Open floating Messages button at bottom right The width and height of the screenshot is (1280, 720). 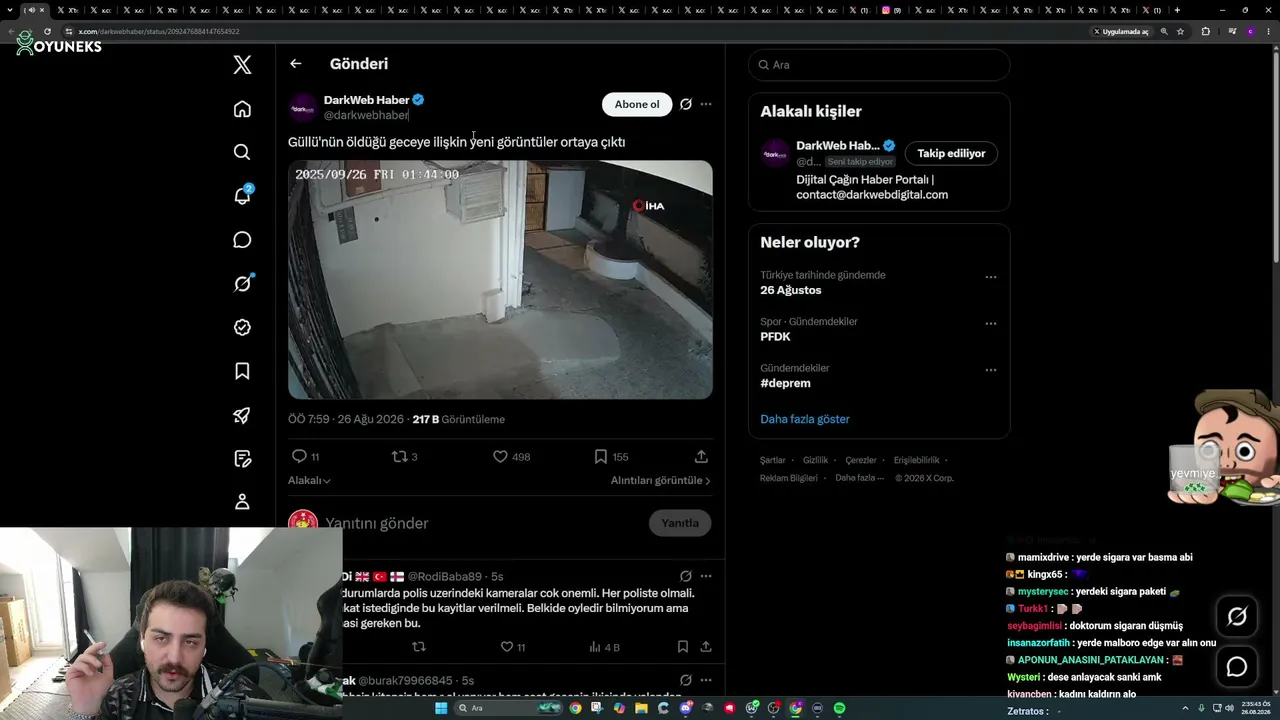point(1237,667)
